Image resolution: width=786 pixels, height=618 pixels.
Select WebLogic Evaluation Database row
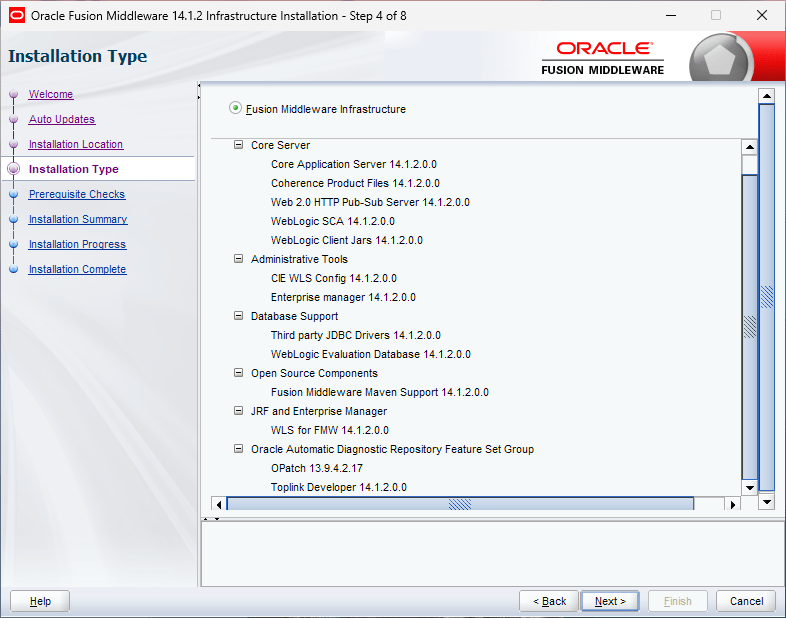[370, 354]
